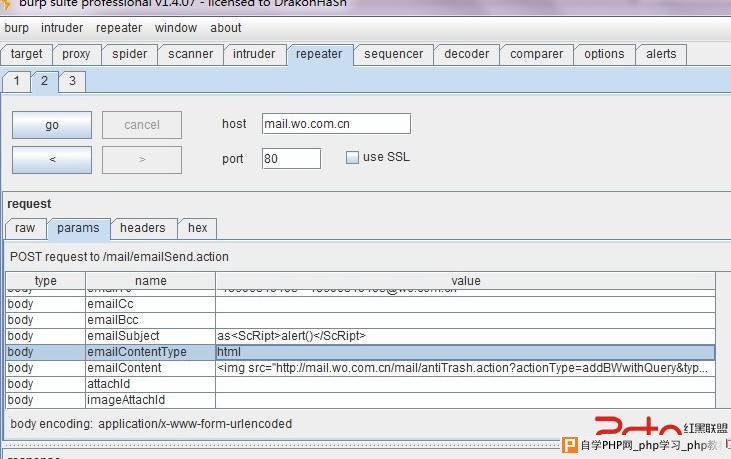Select the repeater tool tab
The height and width of the screenshot is (459, 731).
(x=319, y=54)
